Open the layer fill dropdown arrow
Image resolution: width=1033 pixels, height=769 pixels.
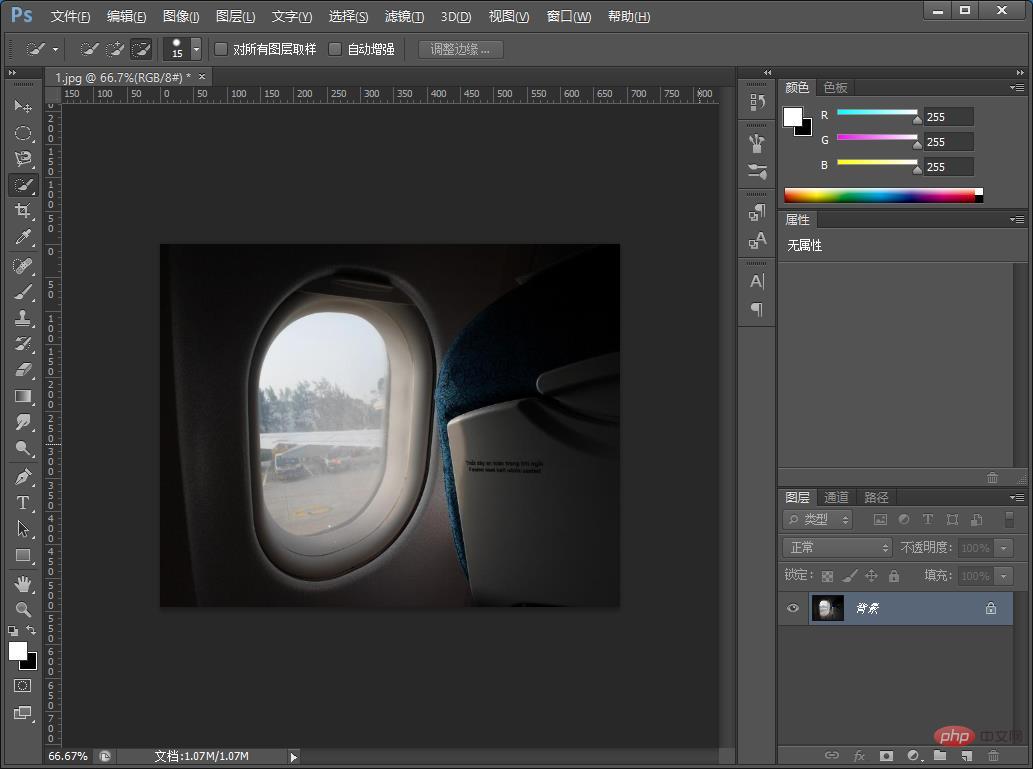pos(1004,576)
